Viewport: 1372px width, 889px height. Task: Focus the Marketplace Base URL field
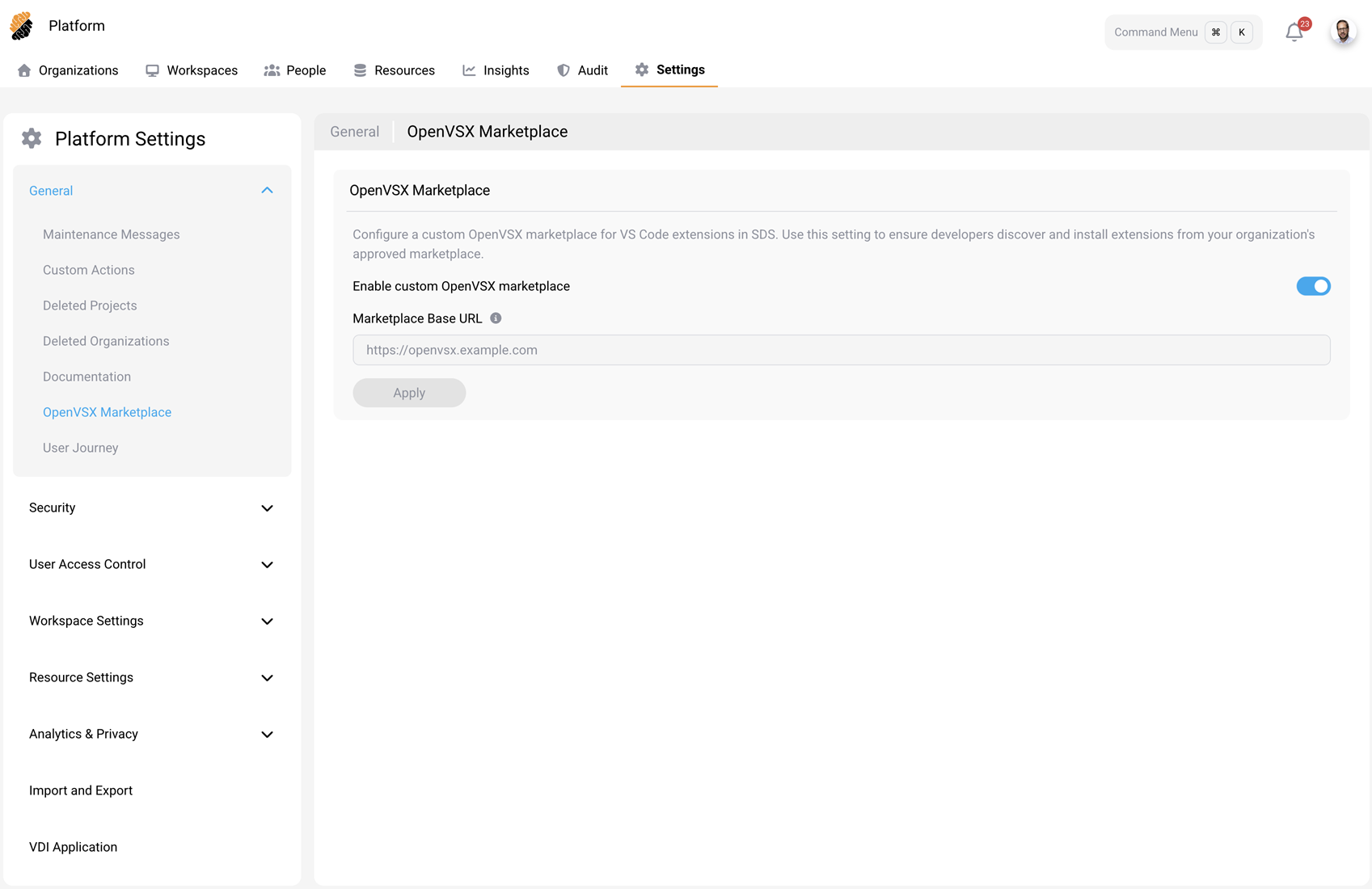tap(842, 350)
